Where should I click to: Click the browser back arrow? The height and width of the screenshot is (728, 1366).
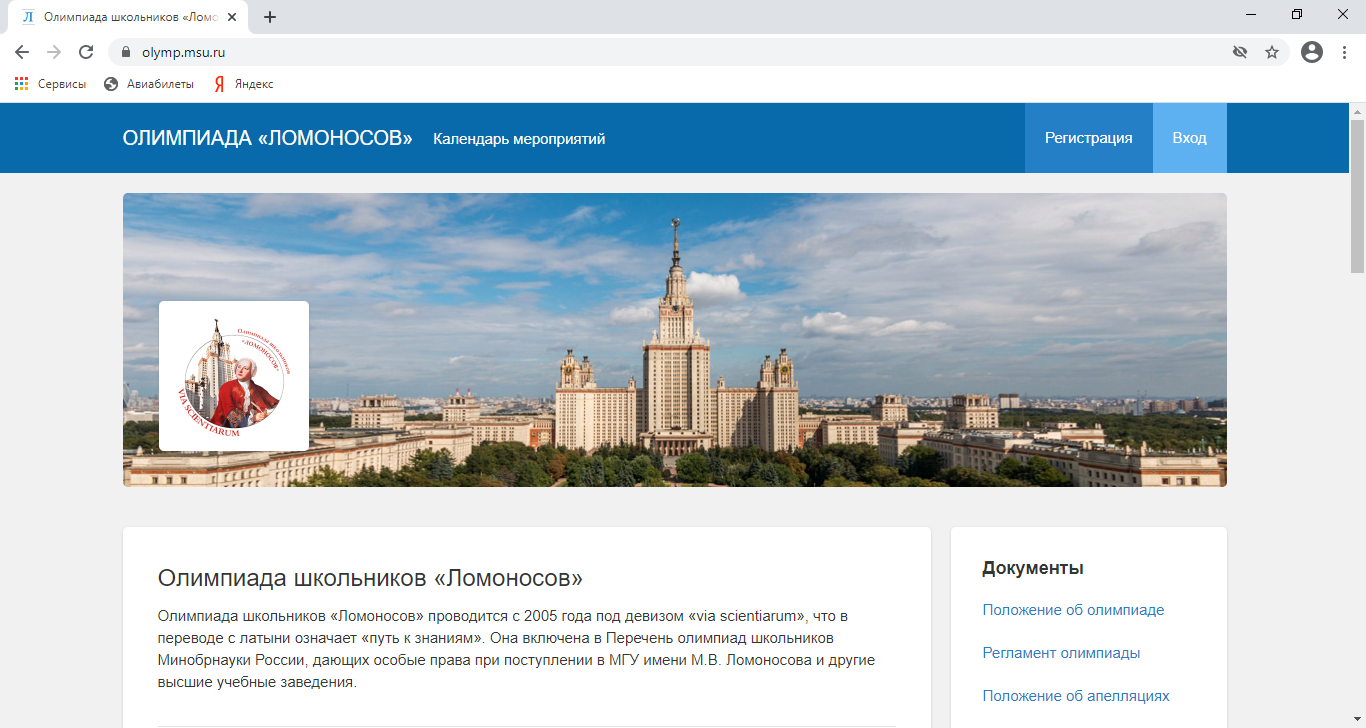(x=22, y=52)
